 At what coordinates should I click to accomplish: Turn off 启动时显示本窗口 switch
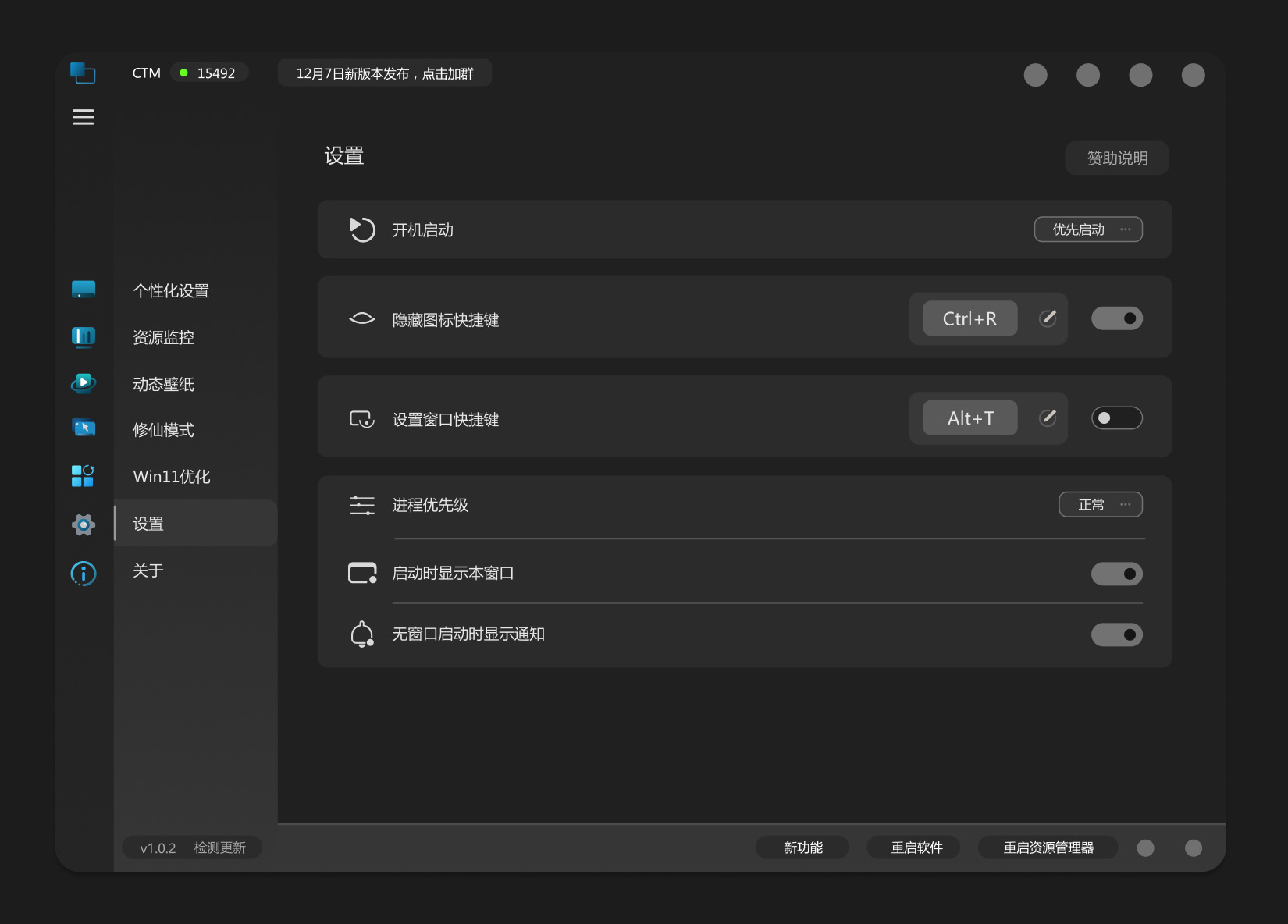pos(1116,574)
